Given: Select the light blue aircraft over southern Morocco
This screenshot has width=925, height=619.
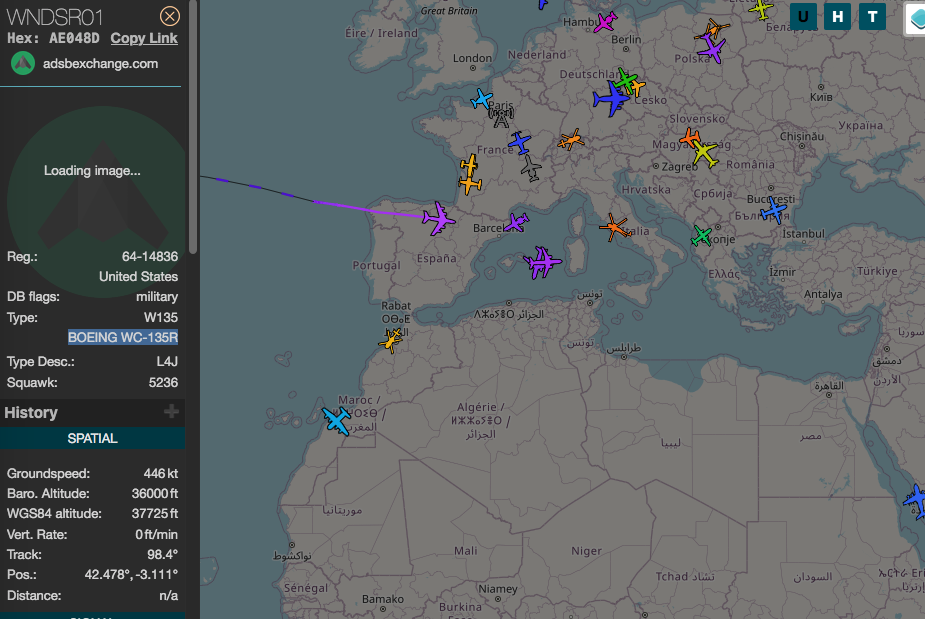Looking at the screenshot, I should [337, 420].
